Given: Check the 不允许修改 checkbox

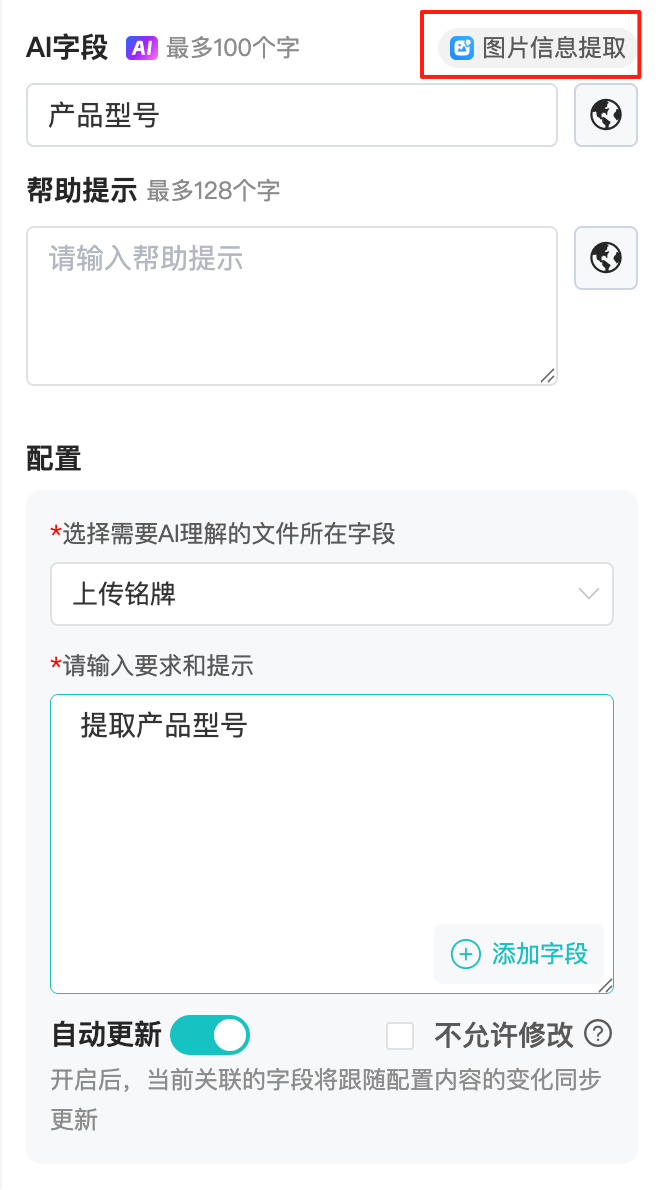Looking at the screenshot, I should point(400,1035).
